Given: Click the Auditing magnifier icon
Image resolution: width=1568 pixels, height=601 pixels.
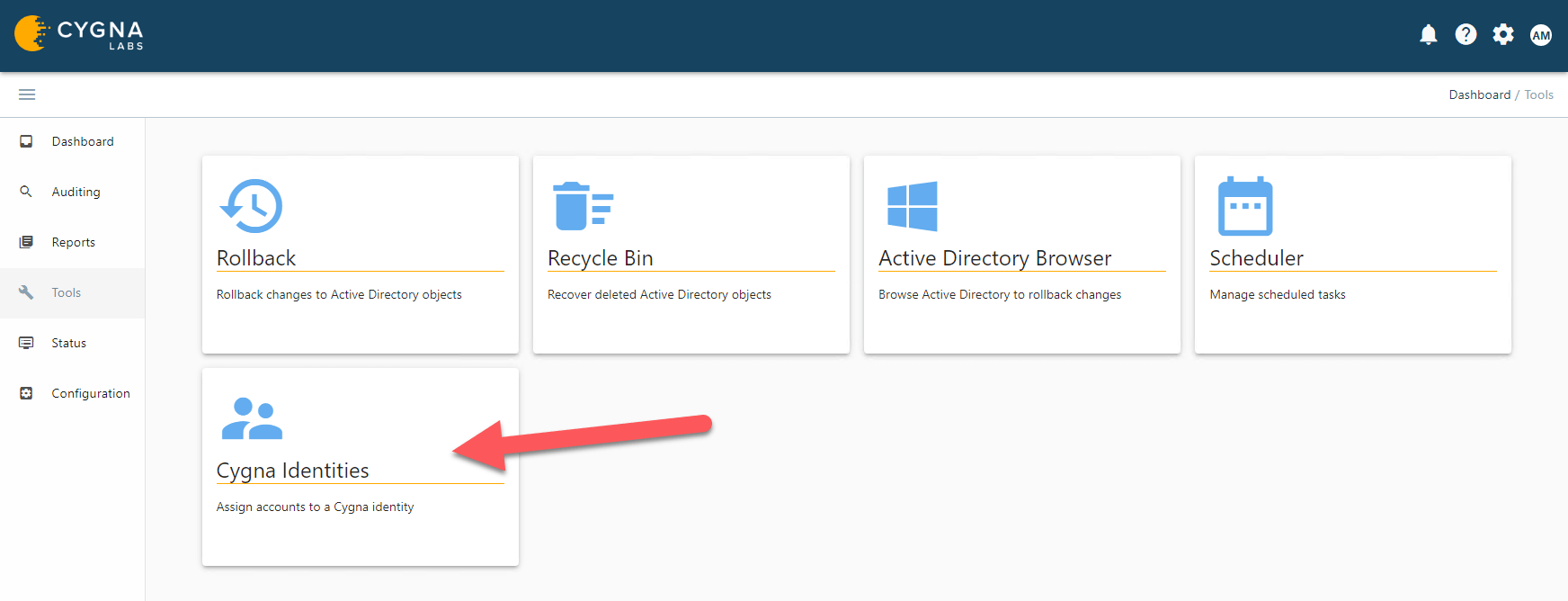Looking at the screenshot, I should tap(26, 192).
